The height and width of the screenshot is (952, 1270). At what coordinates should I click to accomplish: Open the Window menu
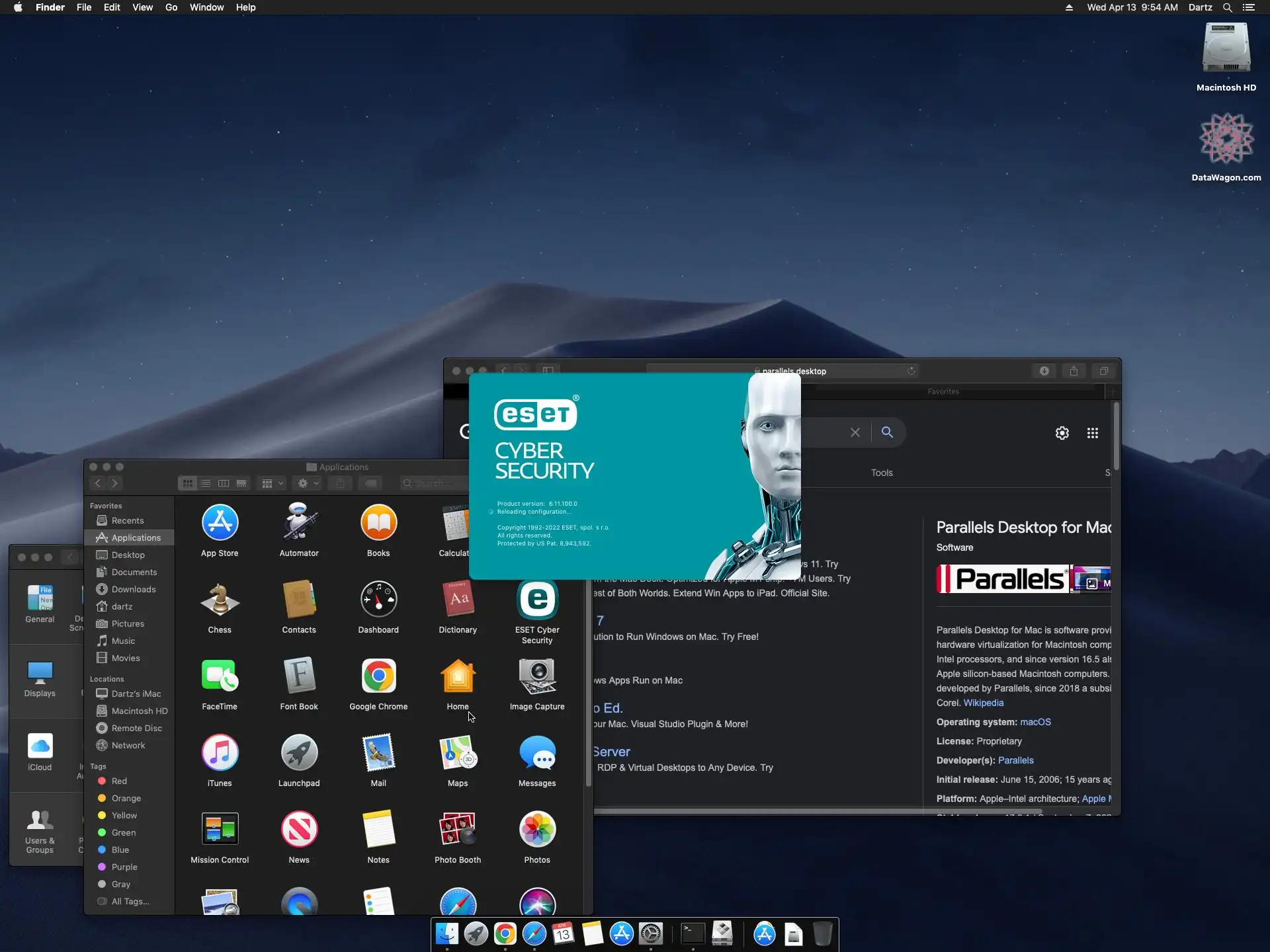[x=206, y=7]
